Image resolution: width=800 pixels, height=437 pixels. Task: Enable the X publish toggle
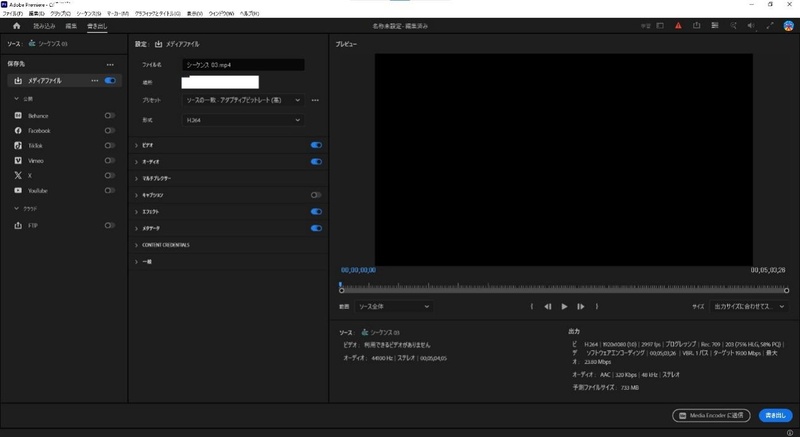(110, 175)
